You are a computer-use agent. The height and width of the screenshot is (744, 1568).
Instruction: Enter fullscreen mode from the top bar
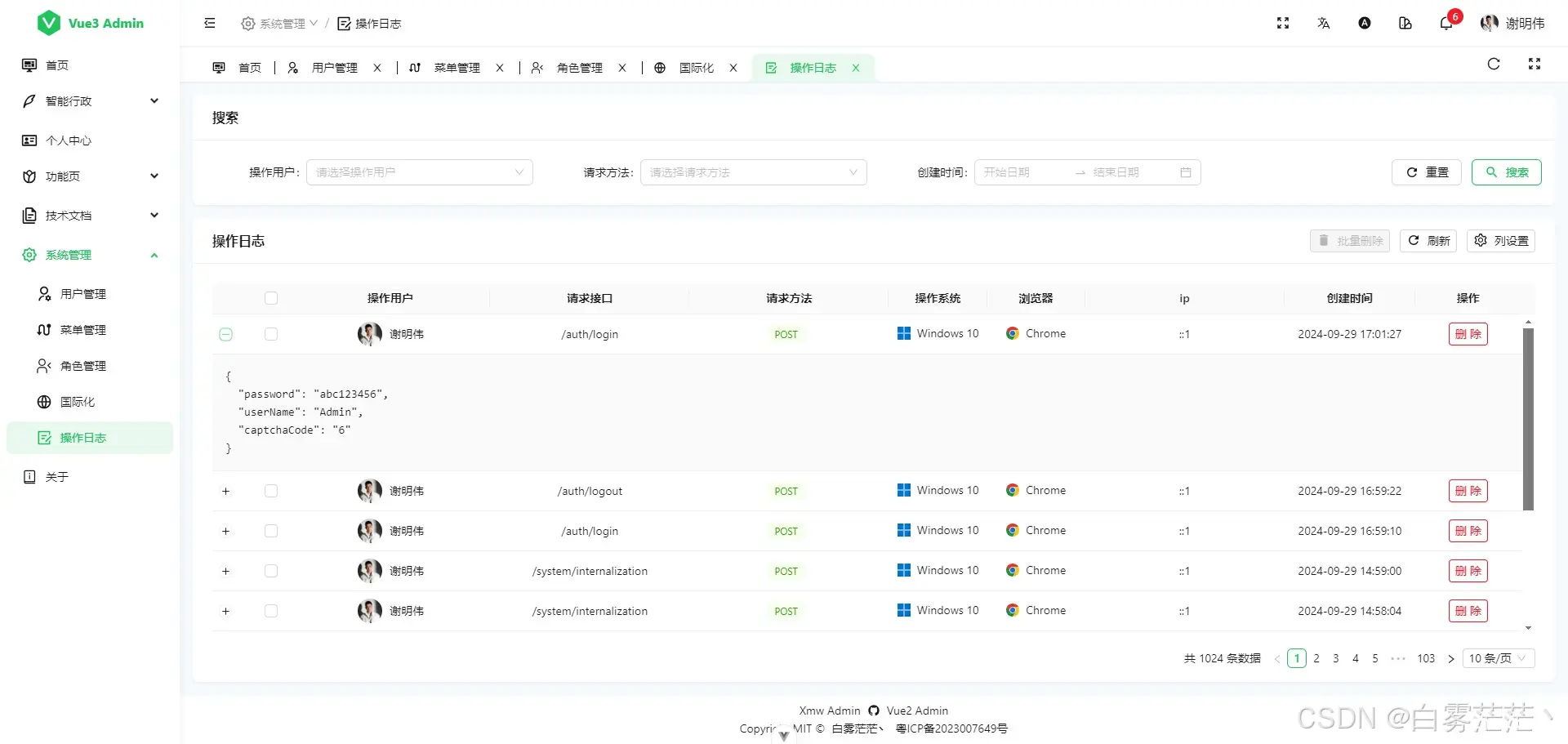pos(1283,23)
